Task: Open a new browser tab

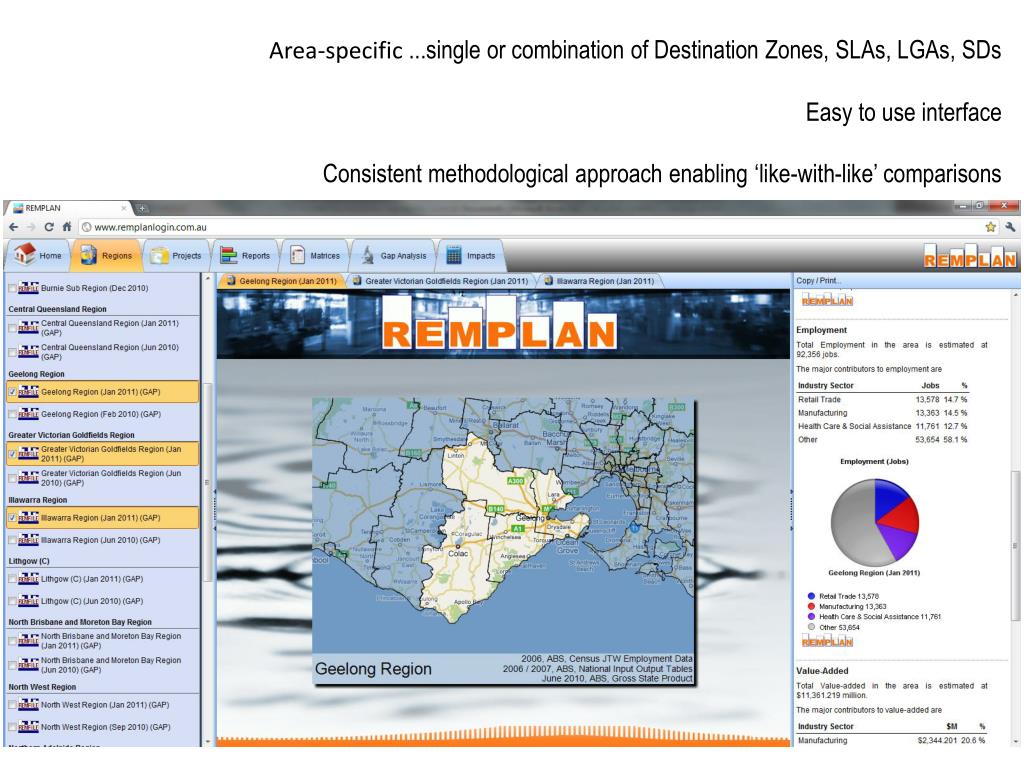Action: tap(142, 208)
